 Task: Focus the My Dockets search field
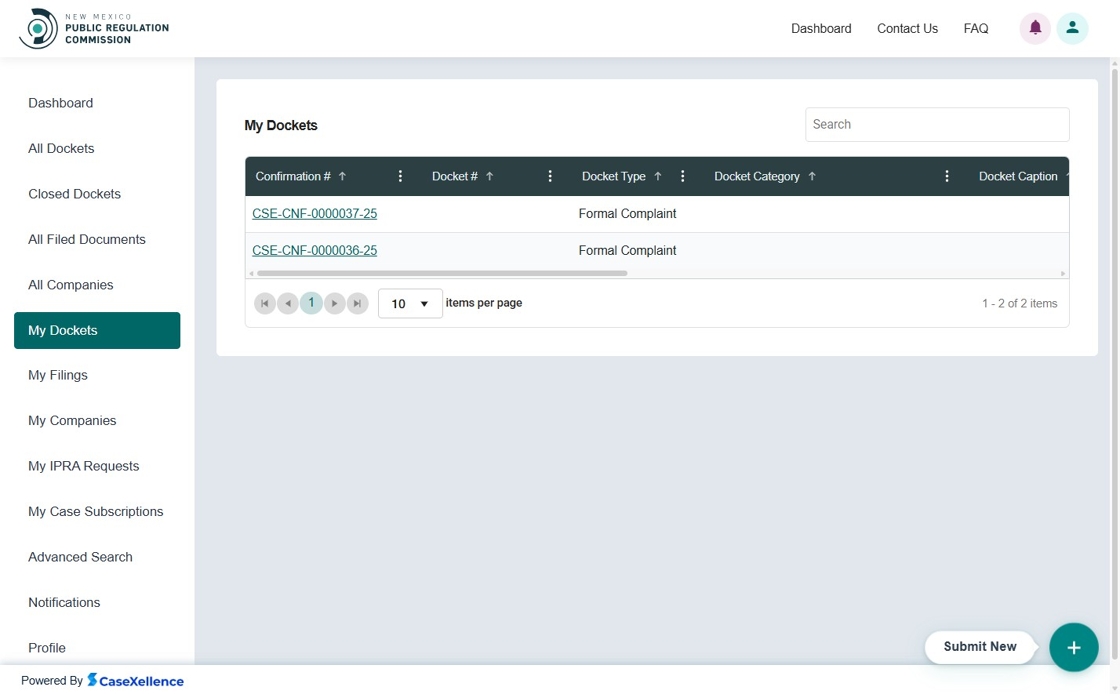pos(937,124)
